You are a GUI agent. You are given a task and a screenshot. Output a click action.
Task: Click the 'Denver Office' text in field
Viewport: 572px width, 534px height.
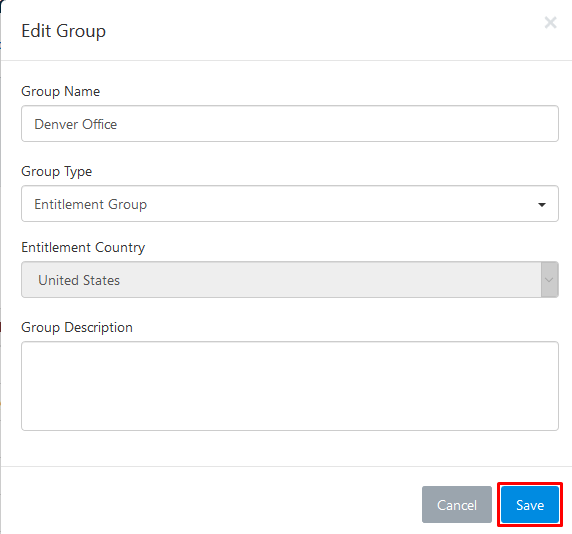pos(76,124)
